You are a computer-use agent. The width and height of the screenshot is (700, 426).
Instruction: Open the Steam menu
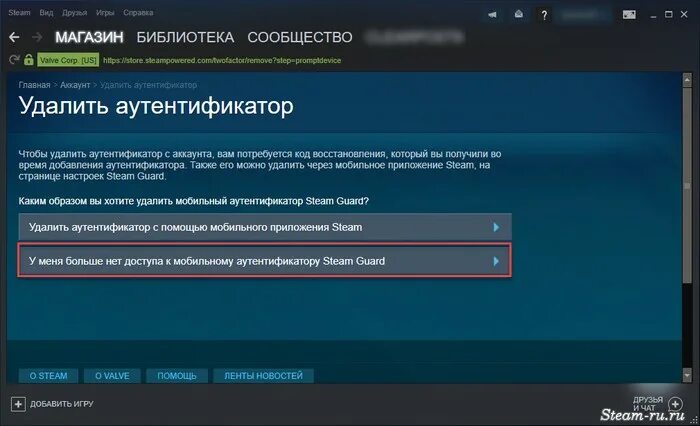click(x=19, y=13)
